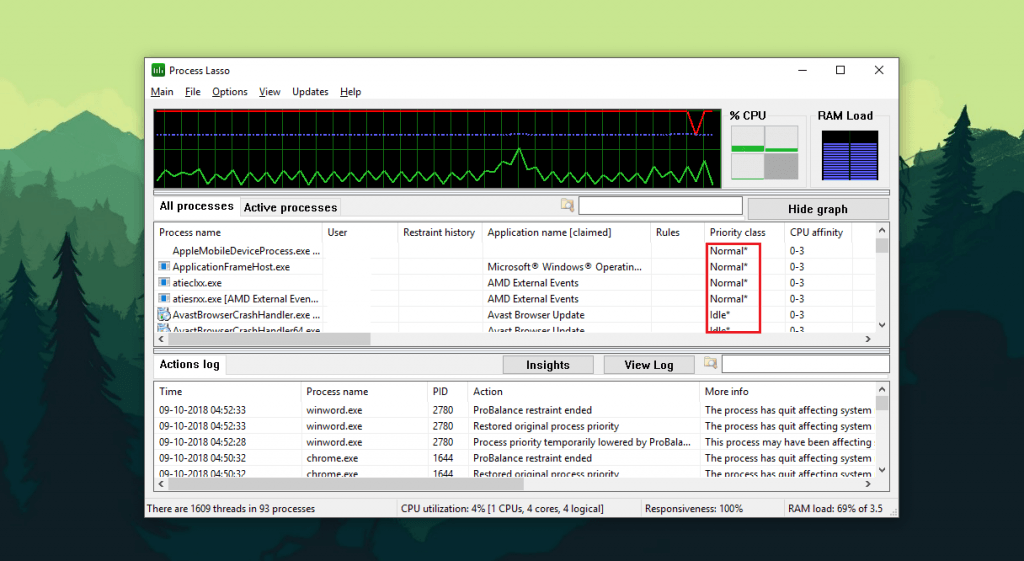Viewport: 1024px width, 561px height.
Task: Open the Main menu
Action: point(162,91)
